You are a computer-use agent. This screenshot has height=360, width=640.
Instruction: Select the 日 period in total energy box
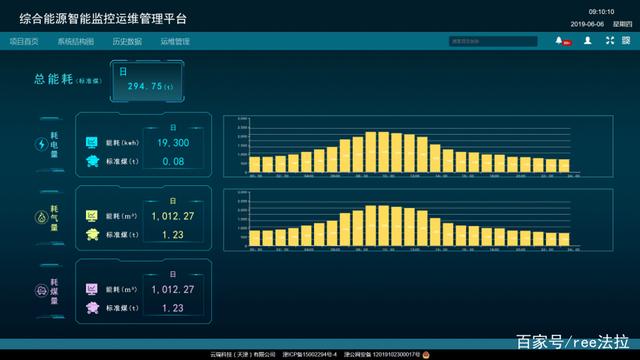[123, 72]
